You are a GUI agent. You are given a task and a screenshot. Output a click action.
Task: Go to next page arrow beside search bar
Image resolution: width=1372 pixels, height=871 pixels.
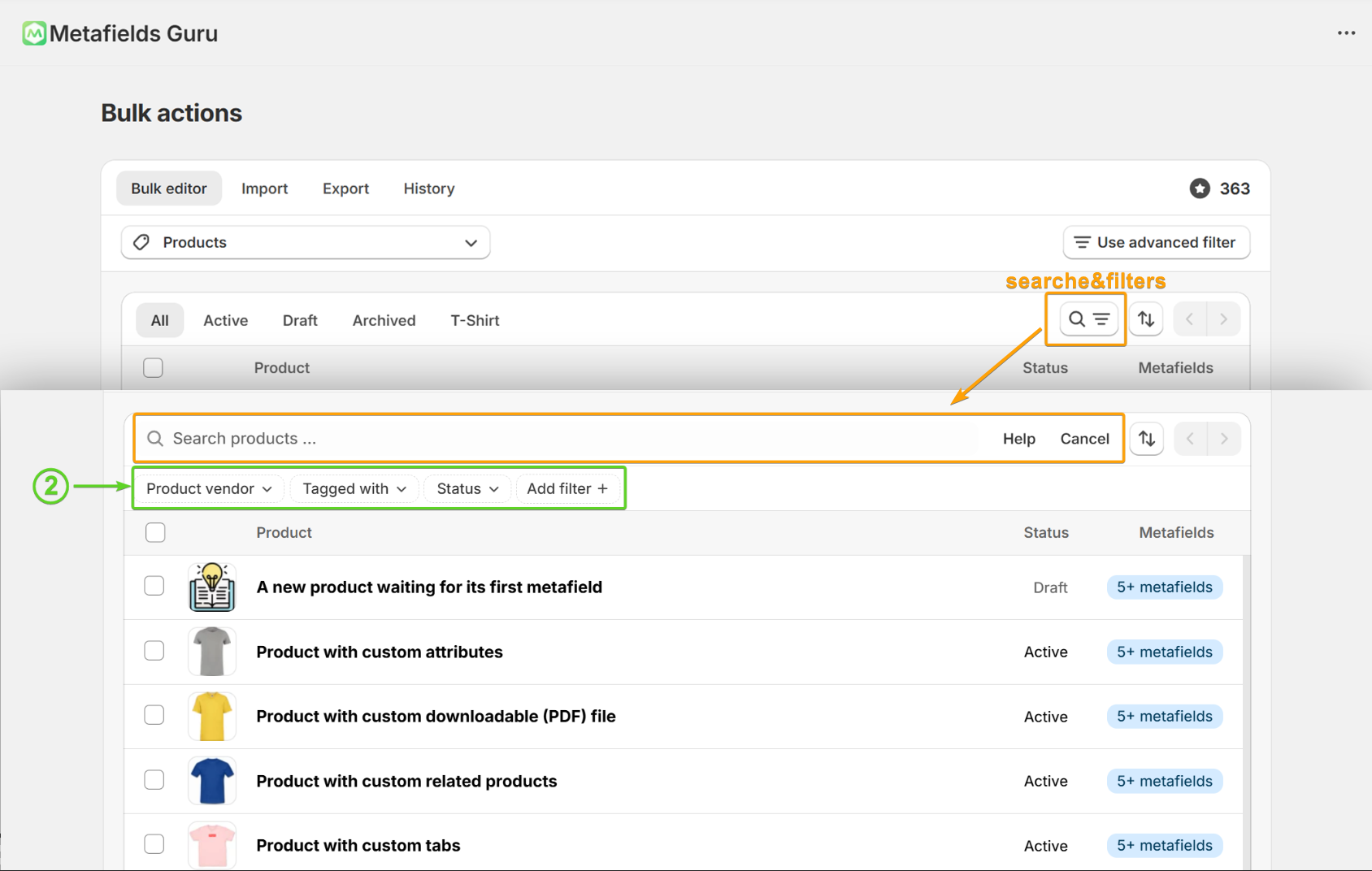(1223, 439)
